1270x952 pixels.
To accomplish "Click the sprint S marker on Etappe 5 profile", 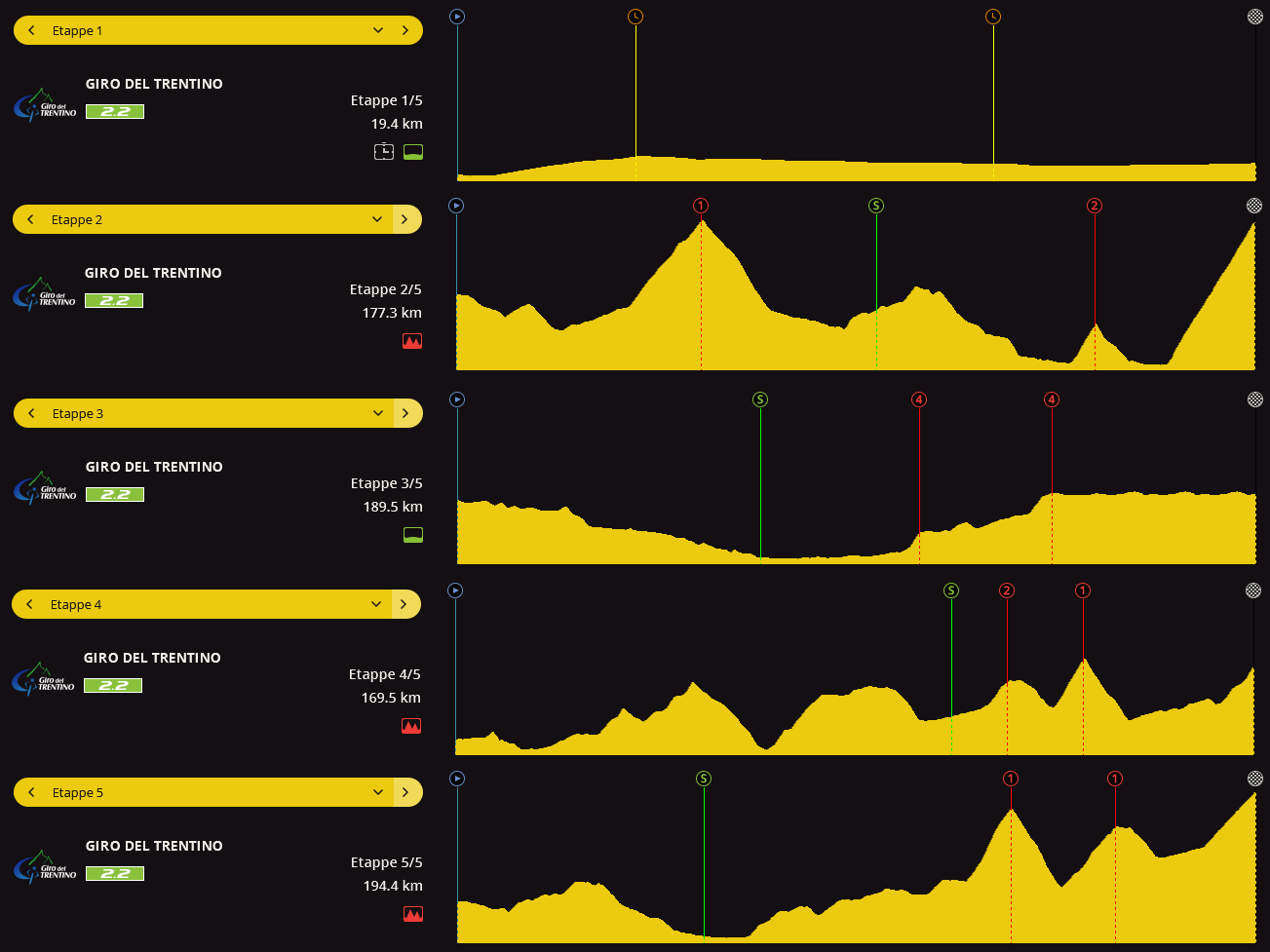I will point(704,779).
